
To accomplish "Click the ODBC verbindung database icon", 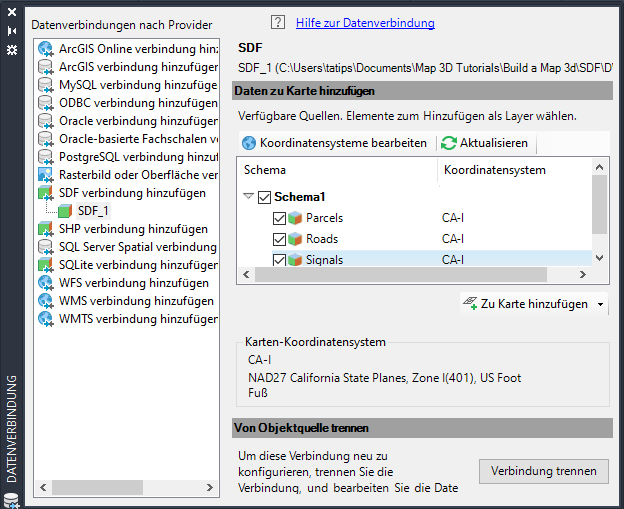I will pyautogui.click(x=45, y=103).
